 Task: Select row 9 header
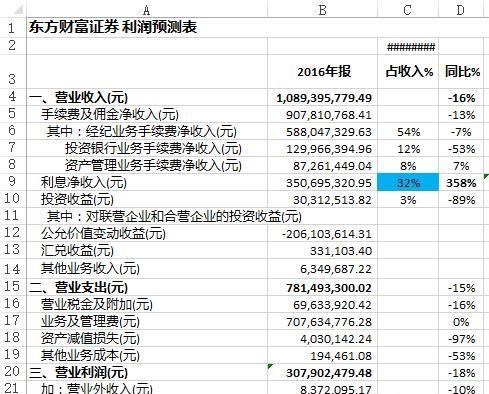[x=12, y=182]
